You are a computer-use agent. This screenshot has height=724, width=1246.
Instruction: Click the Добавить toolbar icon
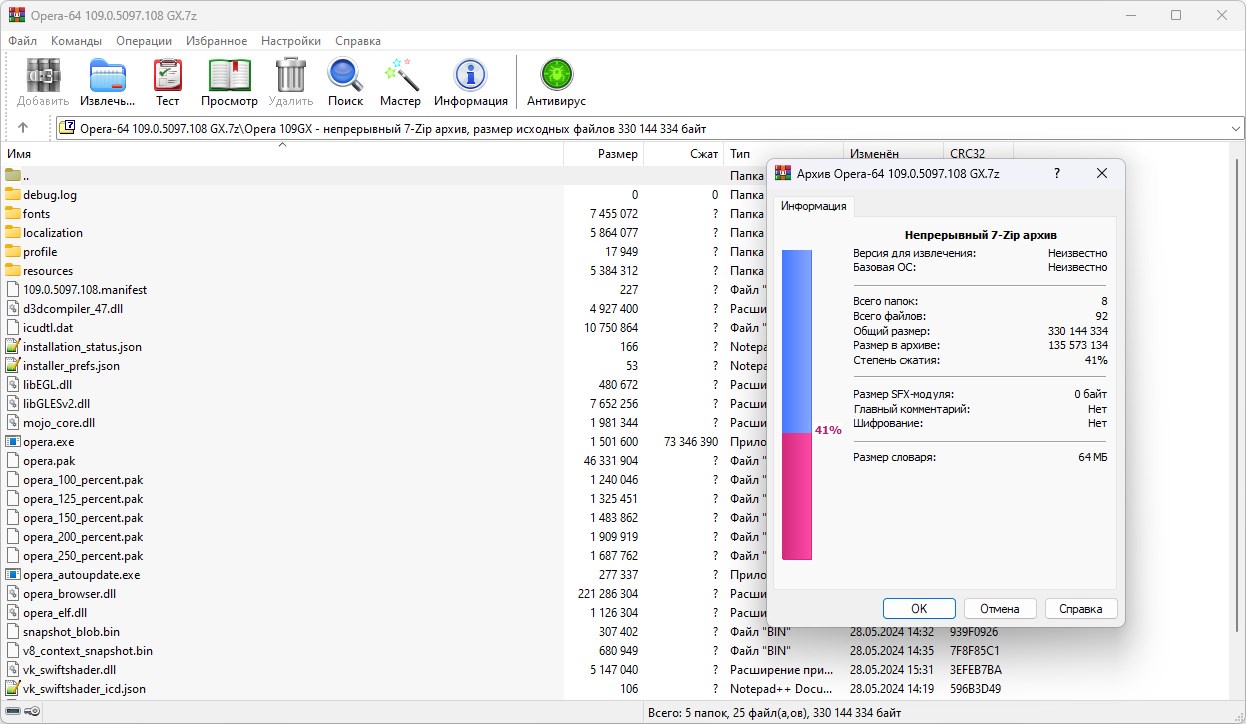click(43, 76)
